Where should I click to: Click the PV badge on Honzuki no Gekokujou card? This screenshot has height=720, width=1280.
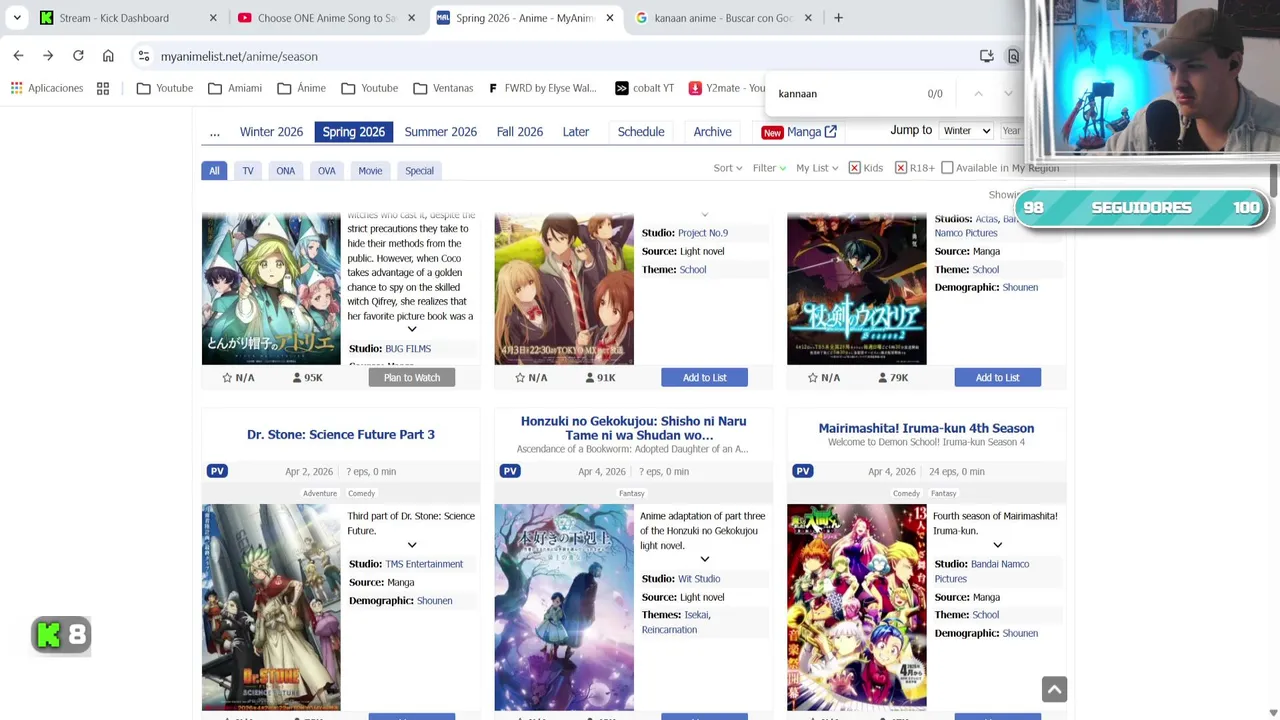pos(510,471)
